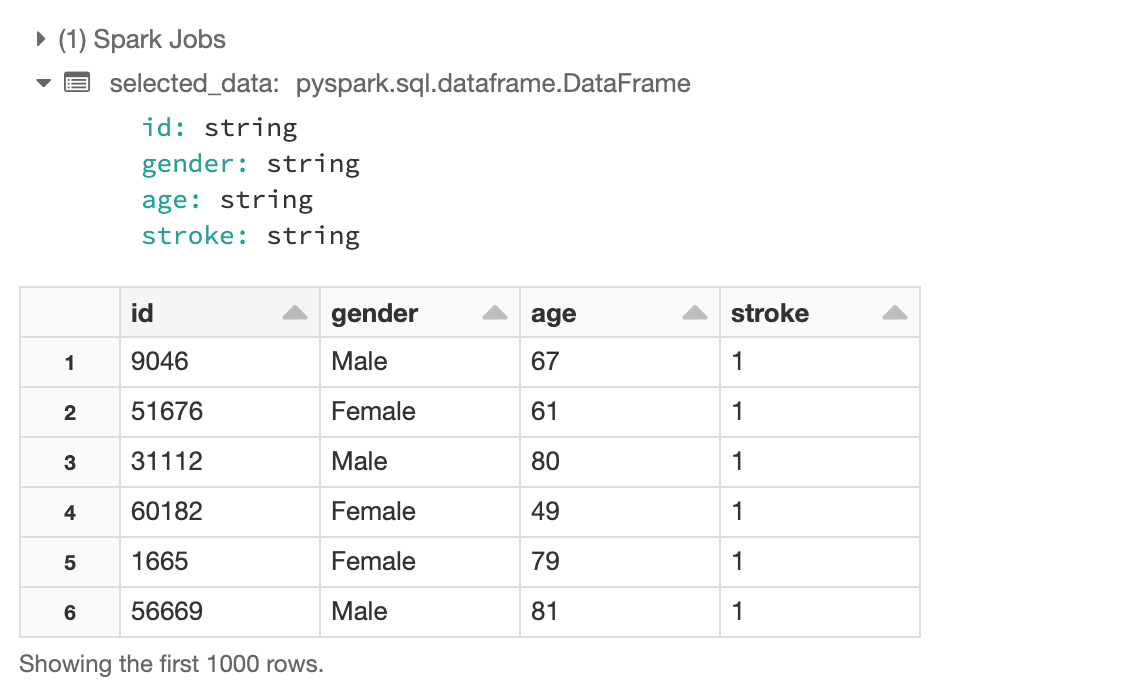Click the age value 81 in row 6

[546, 612]
